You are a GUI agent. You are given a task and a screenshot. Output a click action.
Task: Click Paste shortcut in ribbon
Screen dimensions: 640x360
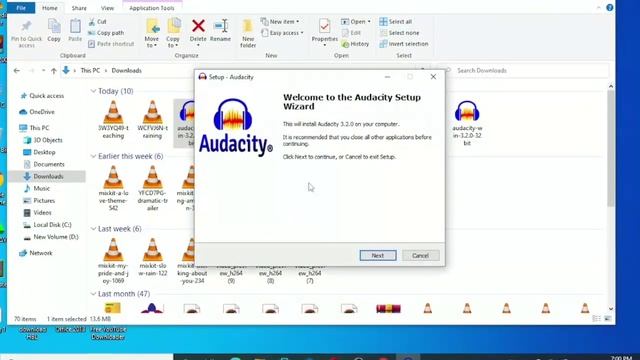[x=111, y=44]
